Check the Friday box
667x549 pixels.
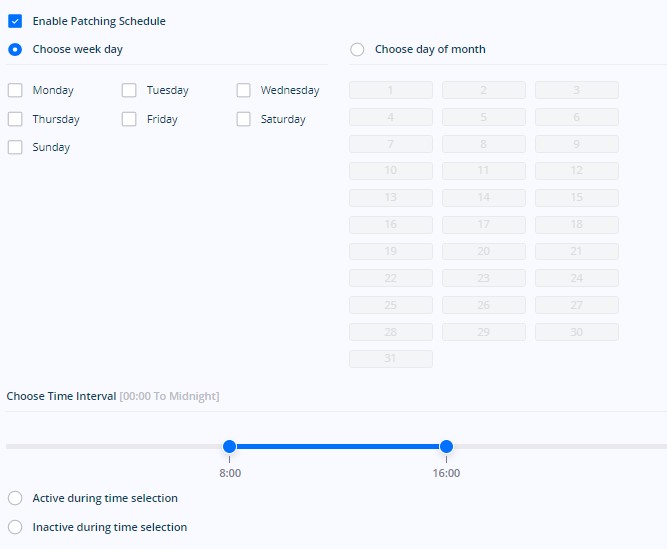click(129, 119)
